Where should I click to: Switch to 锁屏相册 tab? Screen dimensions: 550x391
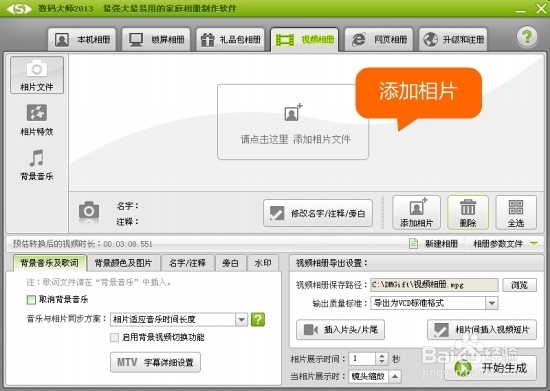click(x=156, y=40)
